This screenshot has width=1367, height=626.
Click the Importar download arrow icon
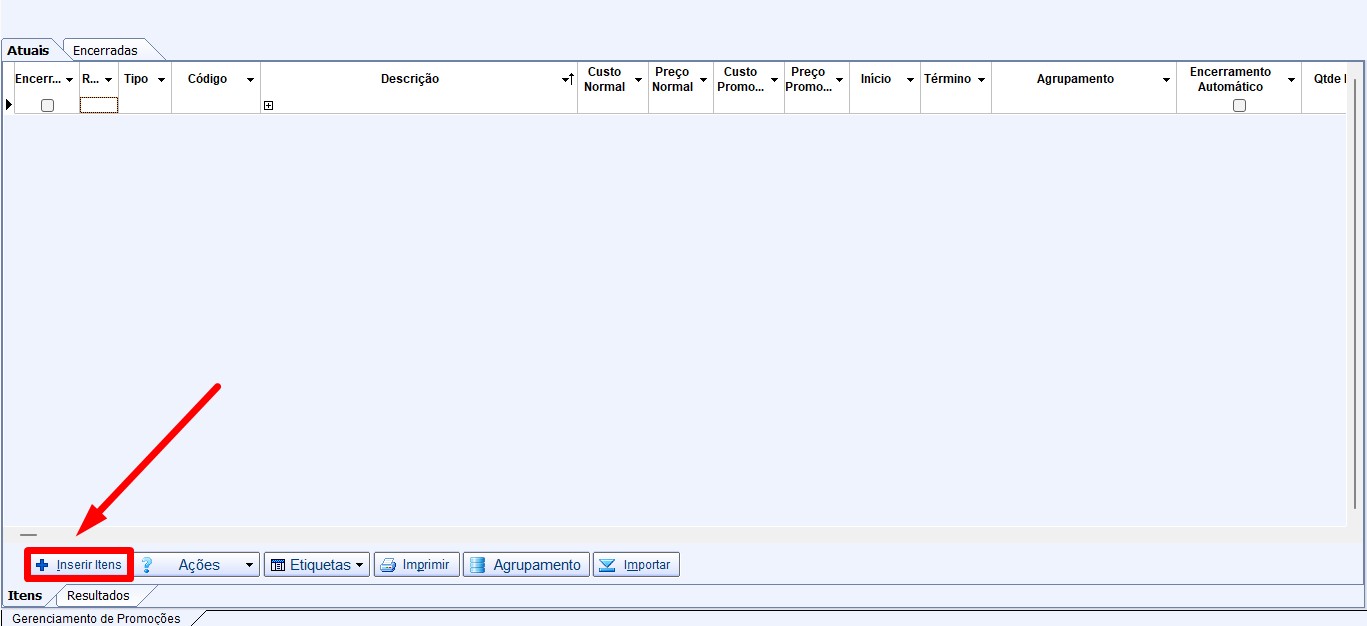pyautogui.click(x=606, y=565)
